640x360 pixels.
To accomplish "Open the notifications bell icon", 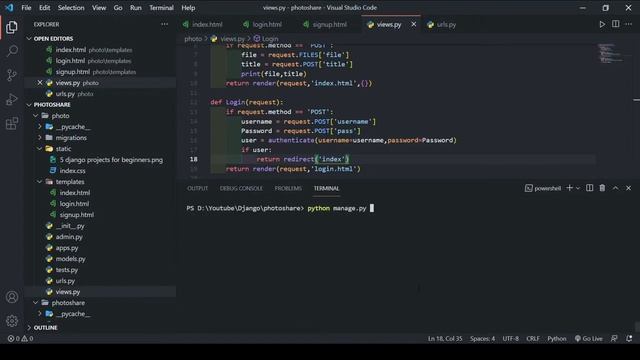I will (629, 339).
